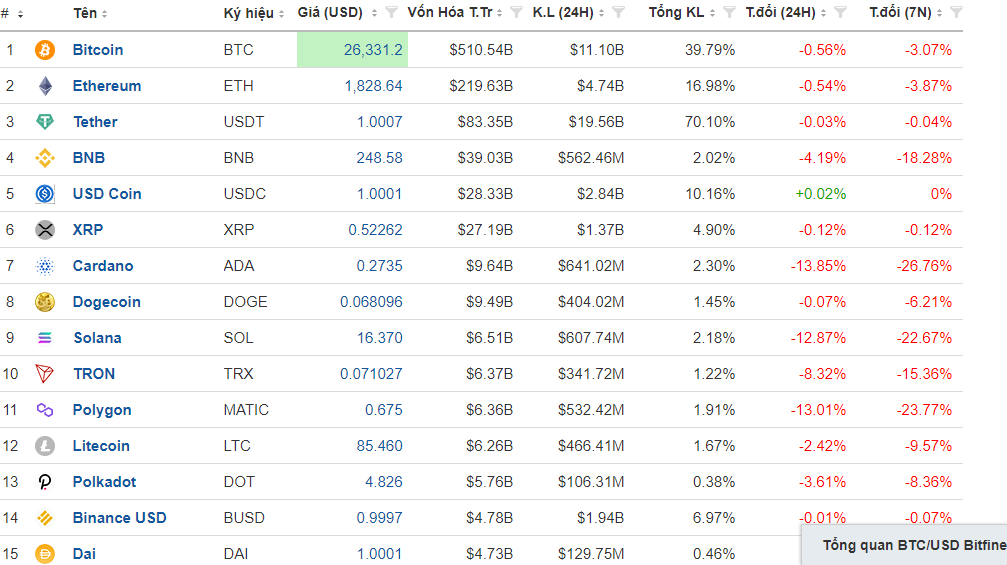Sort table by Ký hiệu column
The image size is (1007, 565).
coord(254,13)
